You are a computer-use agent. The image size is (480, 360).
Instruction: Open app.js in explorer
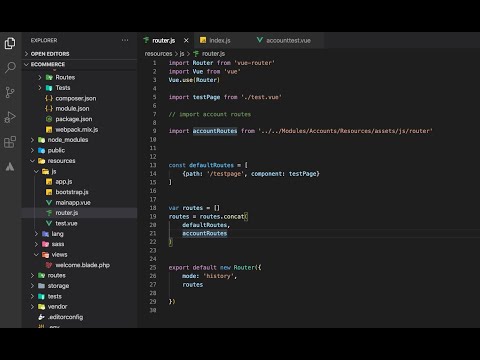pyautogui.click(x=64, y=182)
